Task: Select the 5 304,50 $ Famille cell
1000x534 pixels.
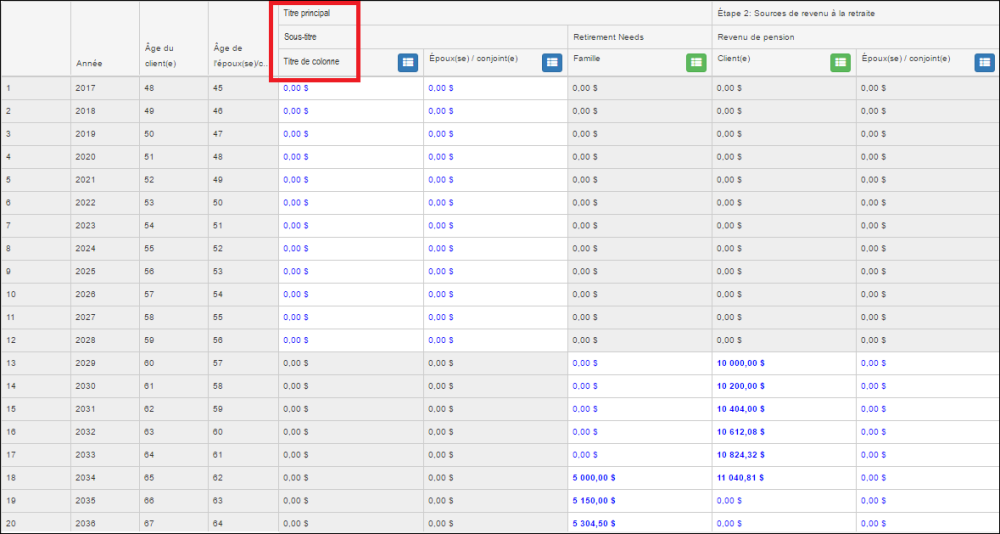Action: tap(640, 523)
